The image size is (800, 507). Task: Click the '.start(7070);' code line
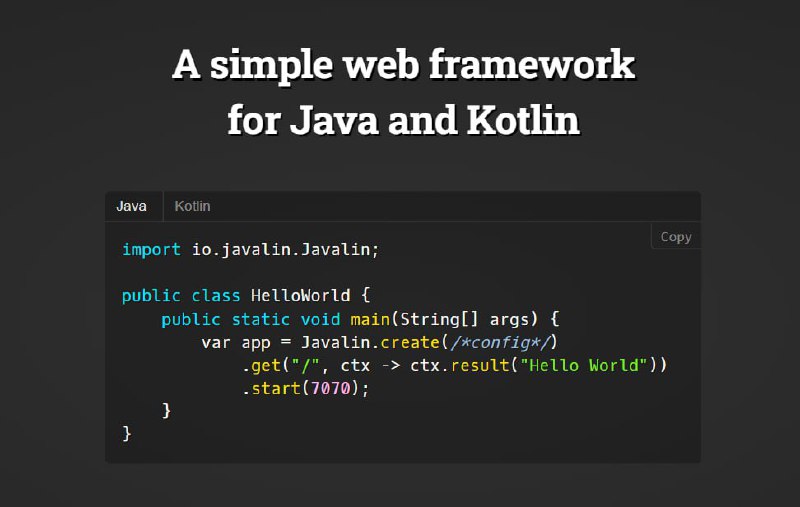coord(305,389)
